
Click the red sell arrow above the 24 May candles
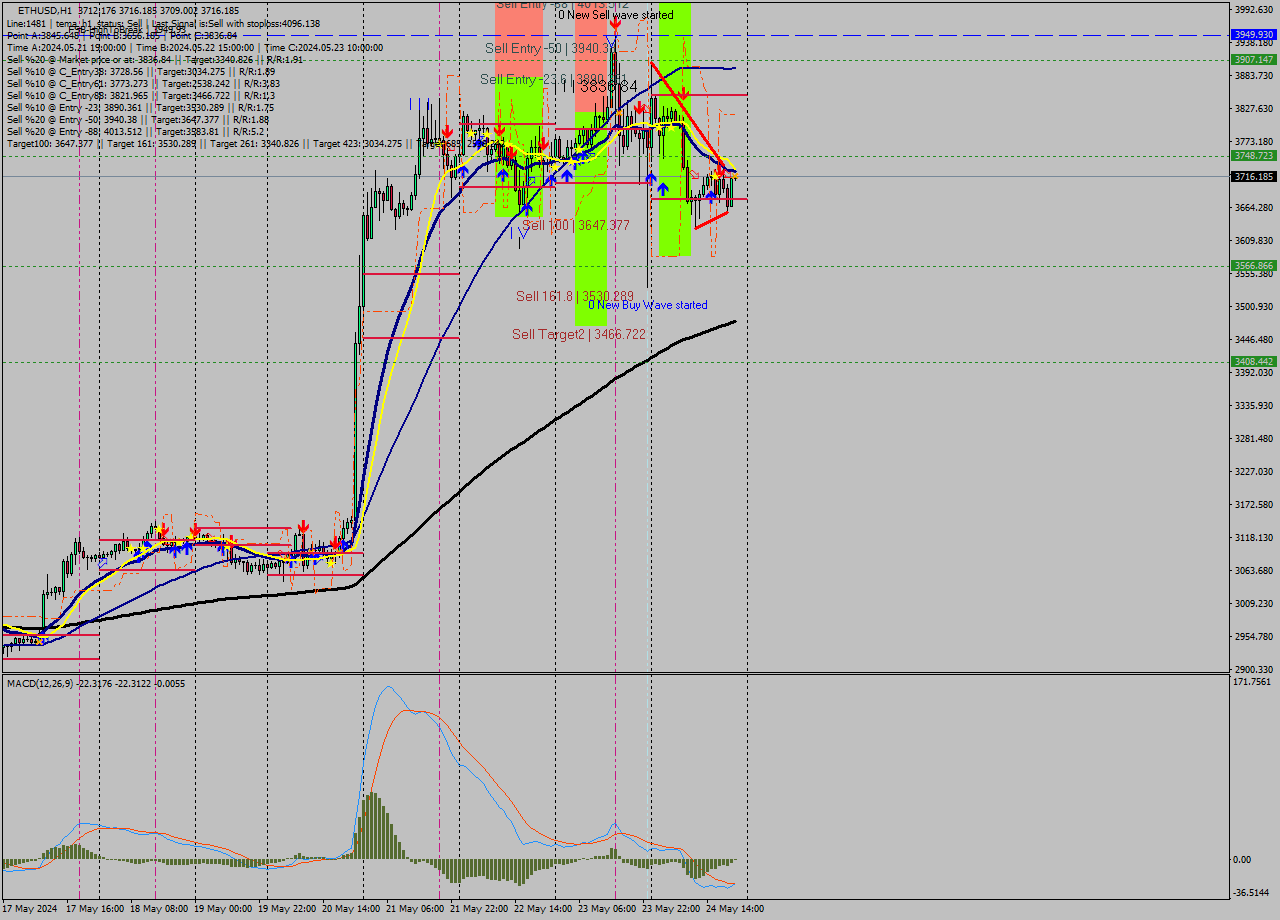coord(720,172)
